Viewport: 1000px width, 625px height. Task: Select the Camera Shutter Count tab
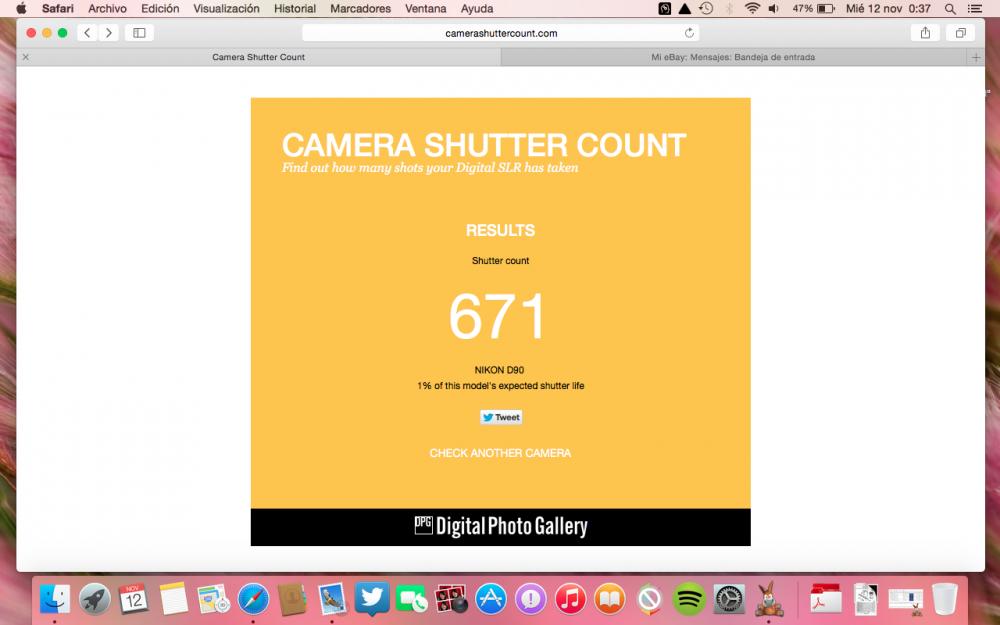(258, 57)
